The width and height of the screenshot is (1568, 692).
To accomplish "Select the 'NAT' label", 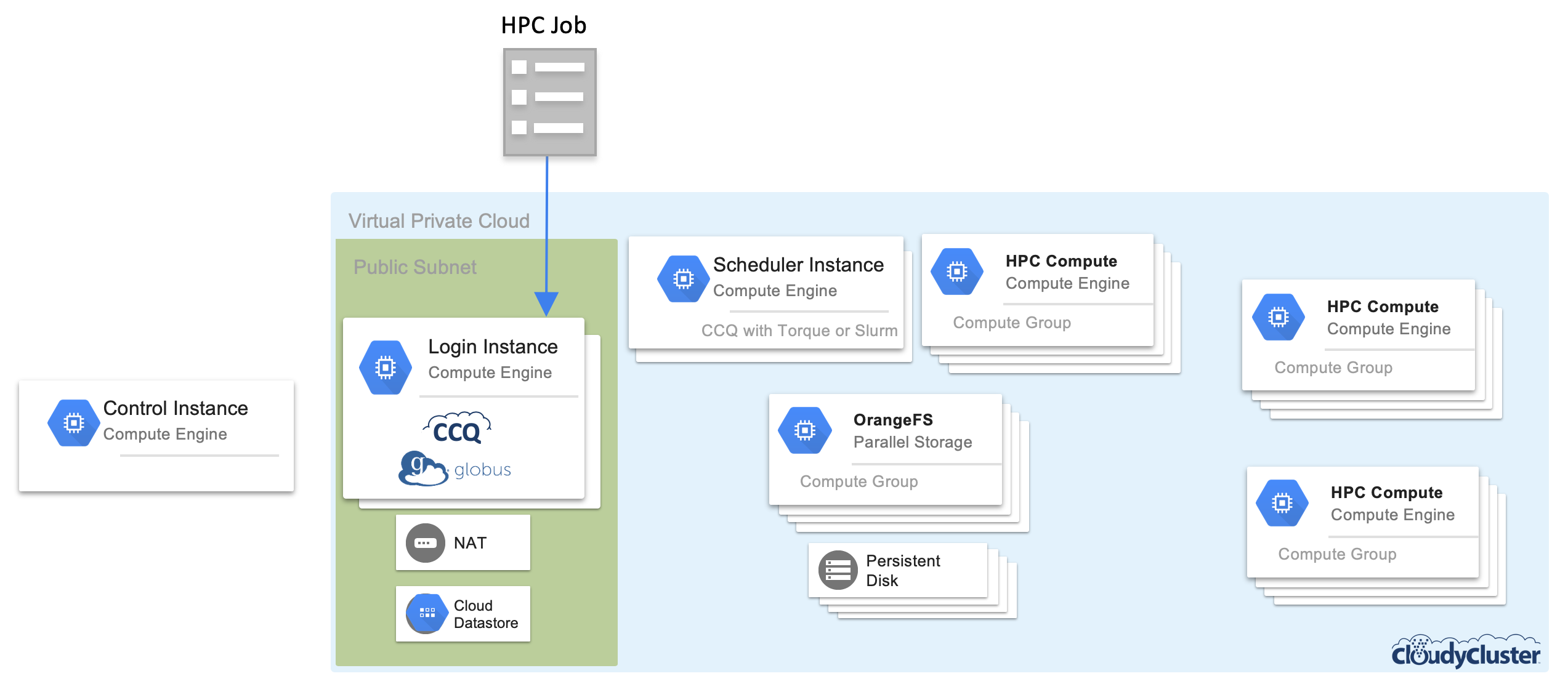I will point(470,543).
